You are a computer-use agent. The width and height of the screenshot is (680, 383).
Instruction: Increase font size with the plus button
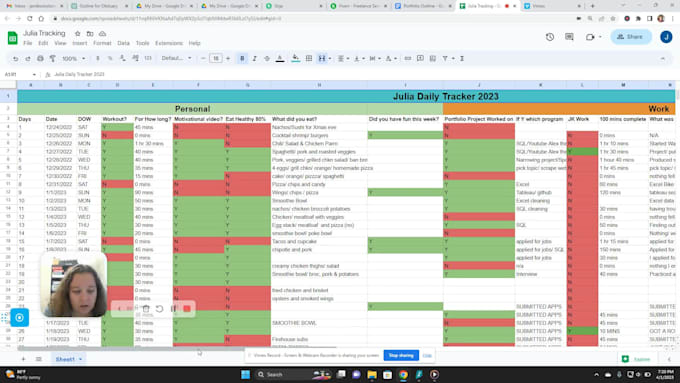pos(228,59)
